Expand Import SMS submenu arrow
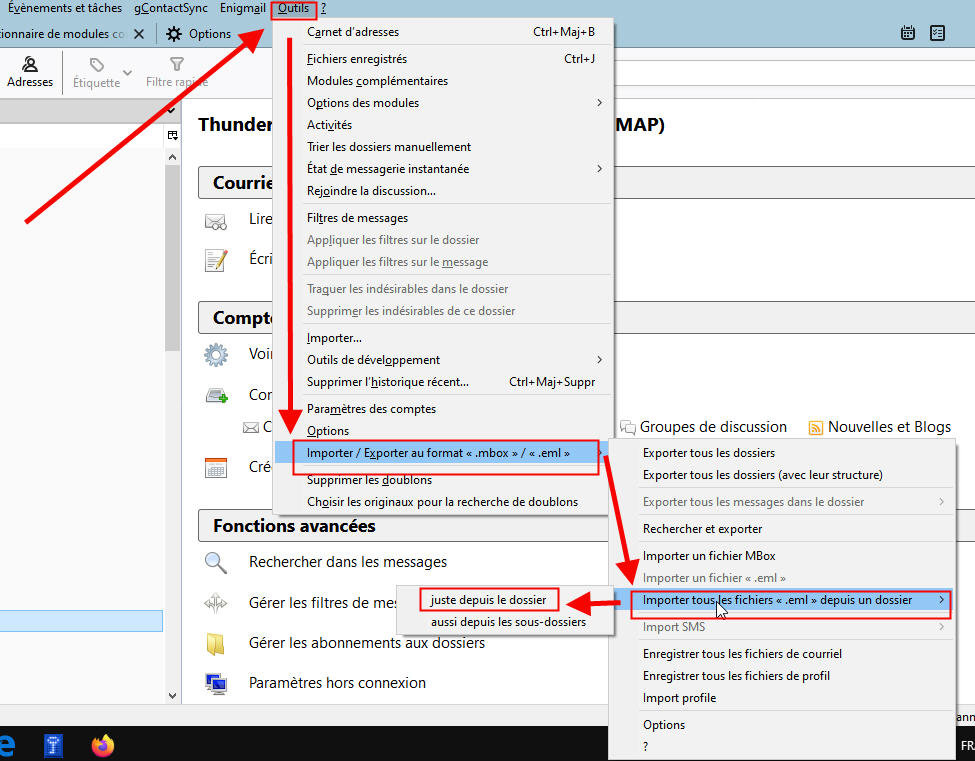 click(x=941, y=627)
